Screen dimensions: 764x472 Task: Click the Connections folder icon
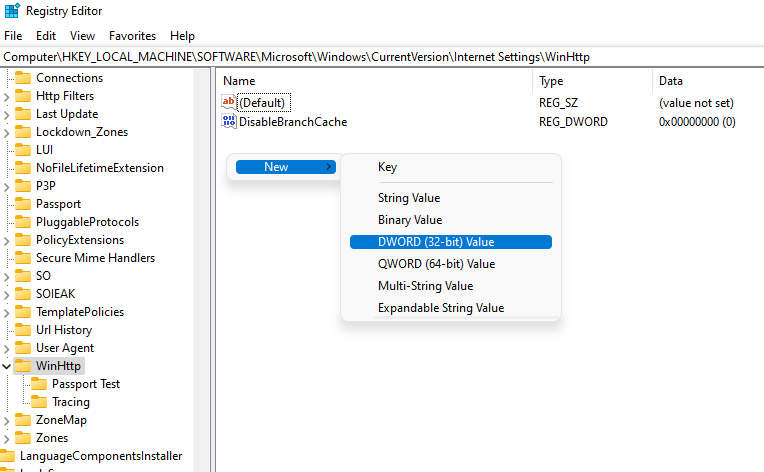coord(24,78)
